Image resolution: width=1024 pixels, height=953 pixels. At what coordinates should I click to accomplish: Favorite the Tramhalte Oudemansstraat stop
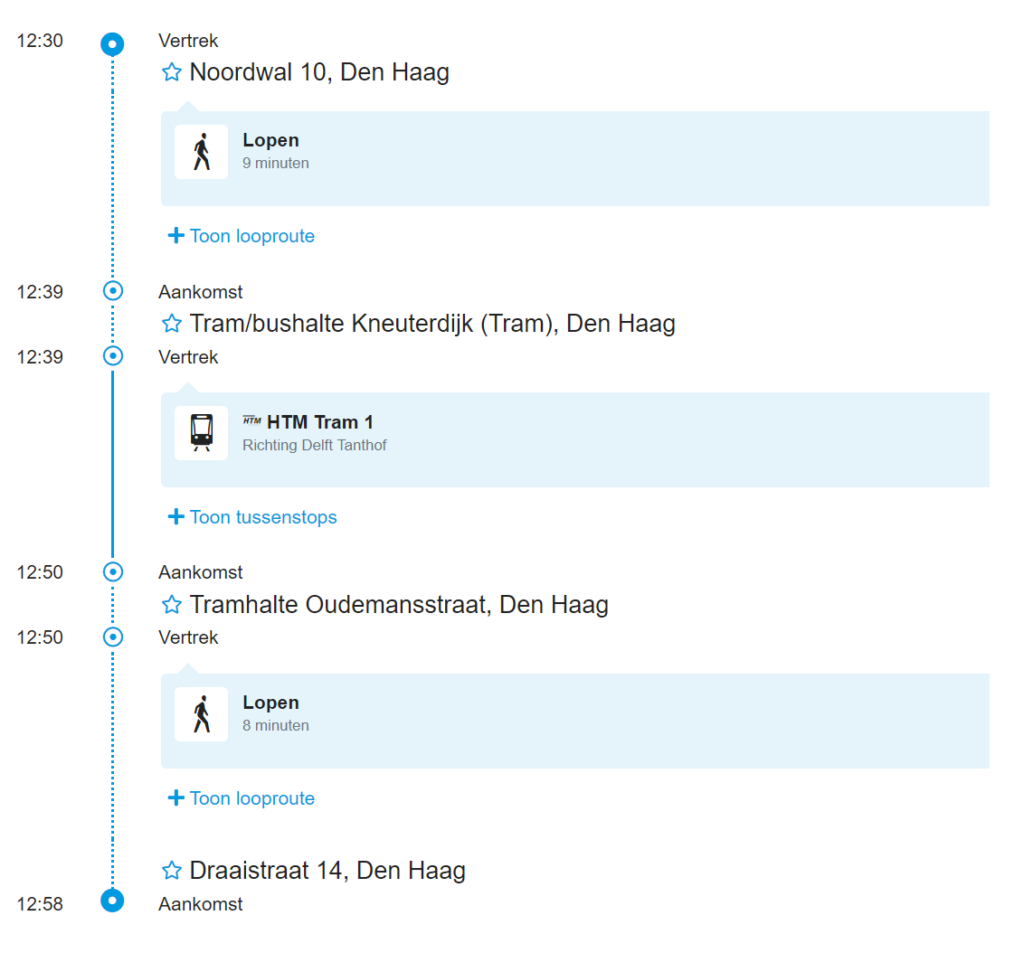pyautogui.click(x=172, y=605)
